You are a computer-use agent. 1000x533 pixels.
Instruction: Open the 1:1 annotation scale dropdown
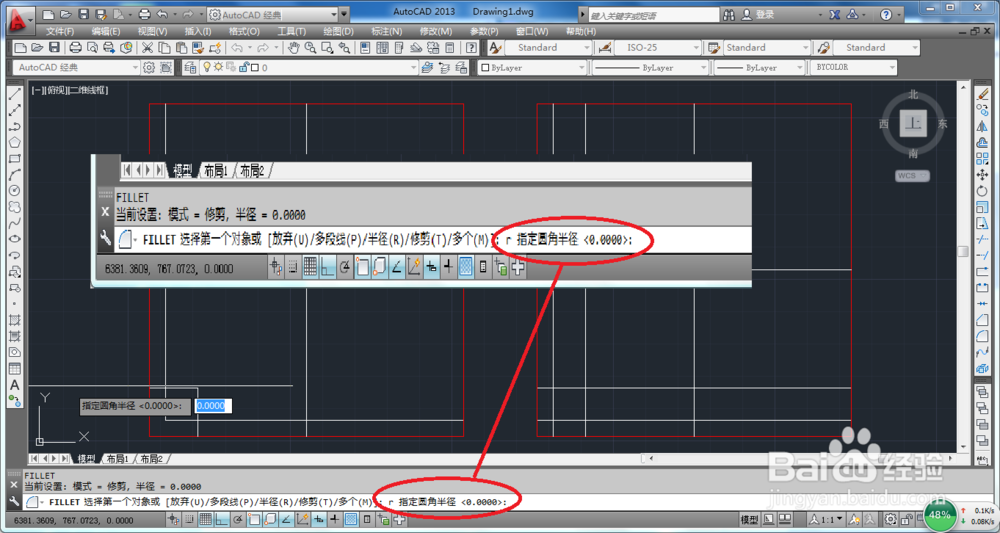tap(827, 519)
